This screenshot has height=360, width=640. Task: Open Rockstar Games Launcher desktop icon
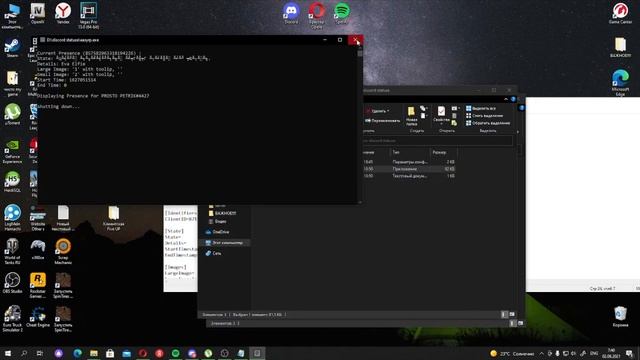[38, 285]
